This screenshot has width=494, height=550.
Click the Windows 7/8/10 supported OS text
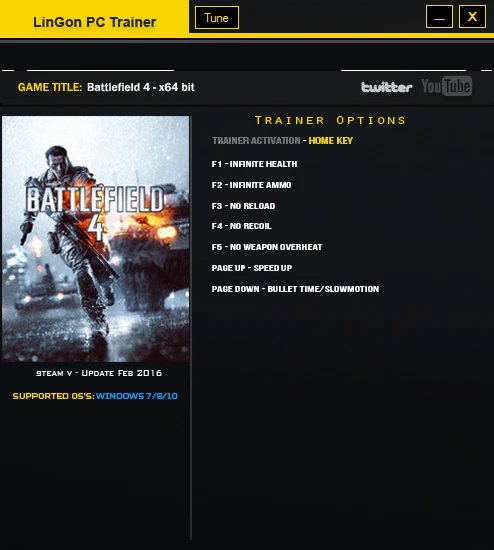(x=137, y=396)
